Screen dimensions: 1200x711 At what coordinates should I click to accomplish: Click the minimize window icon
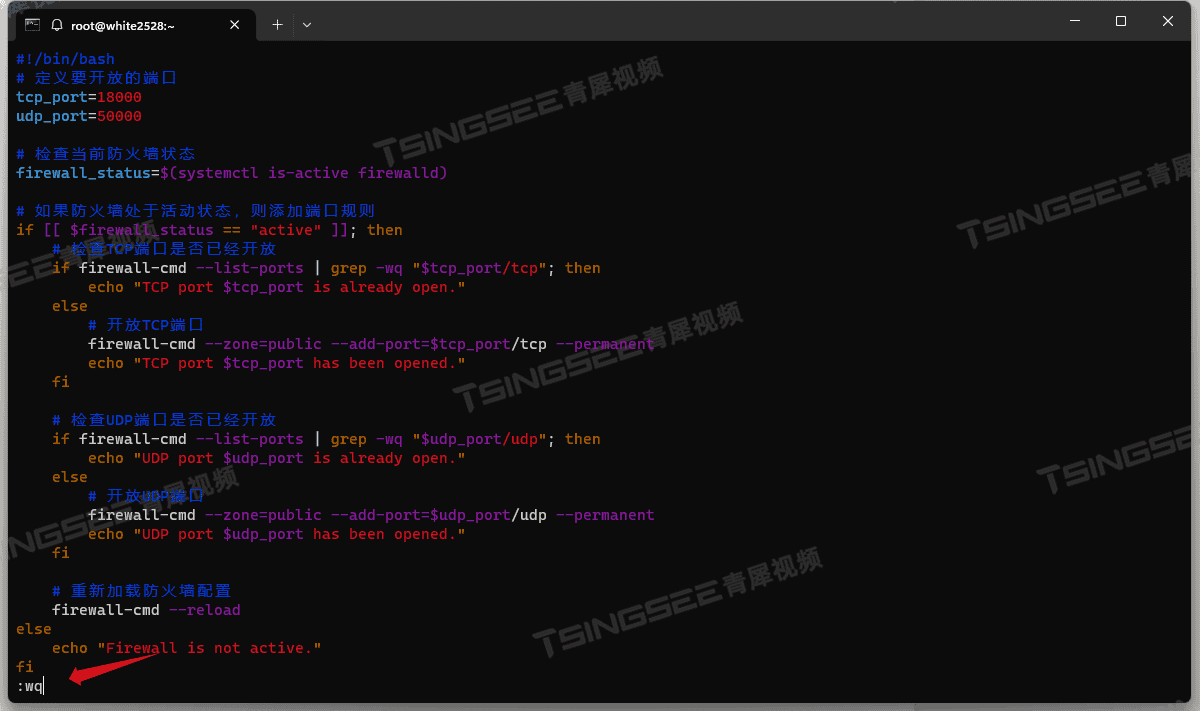click(x=1074, y=20)
